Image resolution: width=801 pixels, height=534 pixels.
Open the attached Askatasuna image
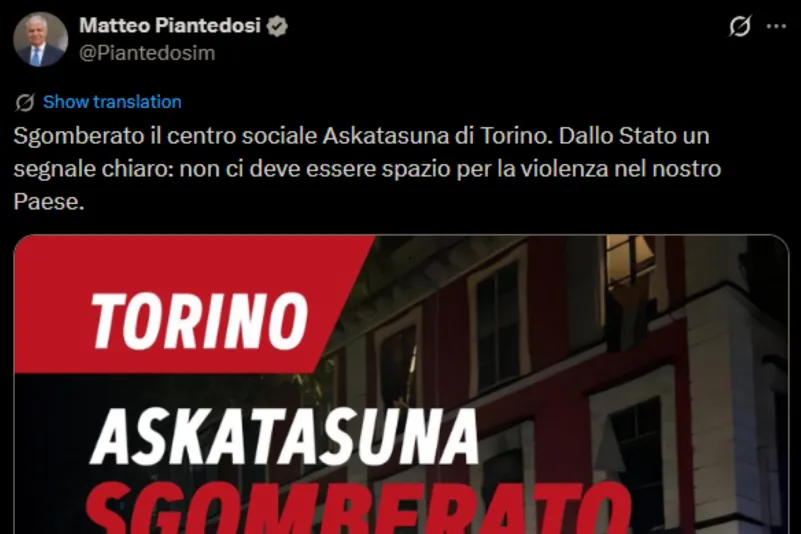point(402,384)
